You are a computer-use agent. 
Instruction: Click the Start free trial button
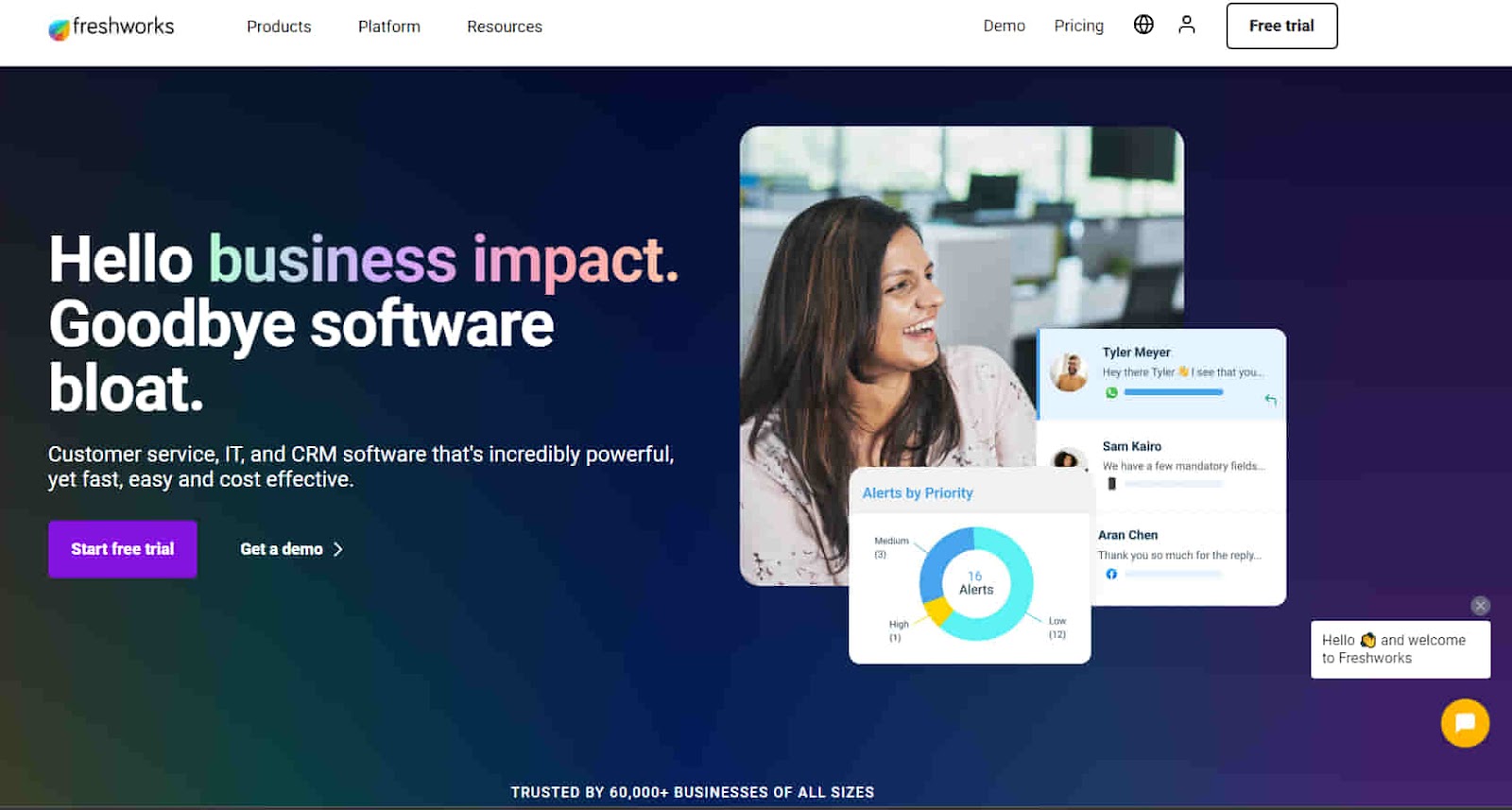tap(123, 549)
